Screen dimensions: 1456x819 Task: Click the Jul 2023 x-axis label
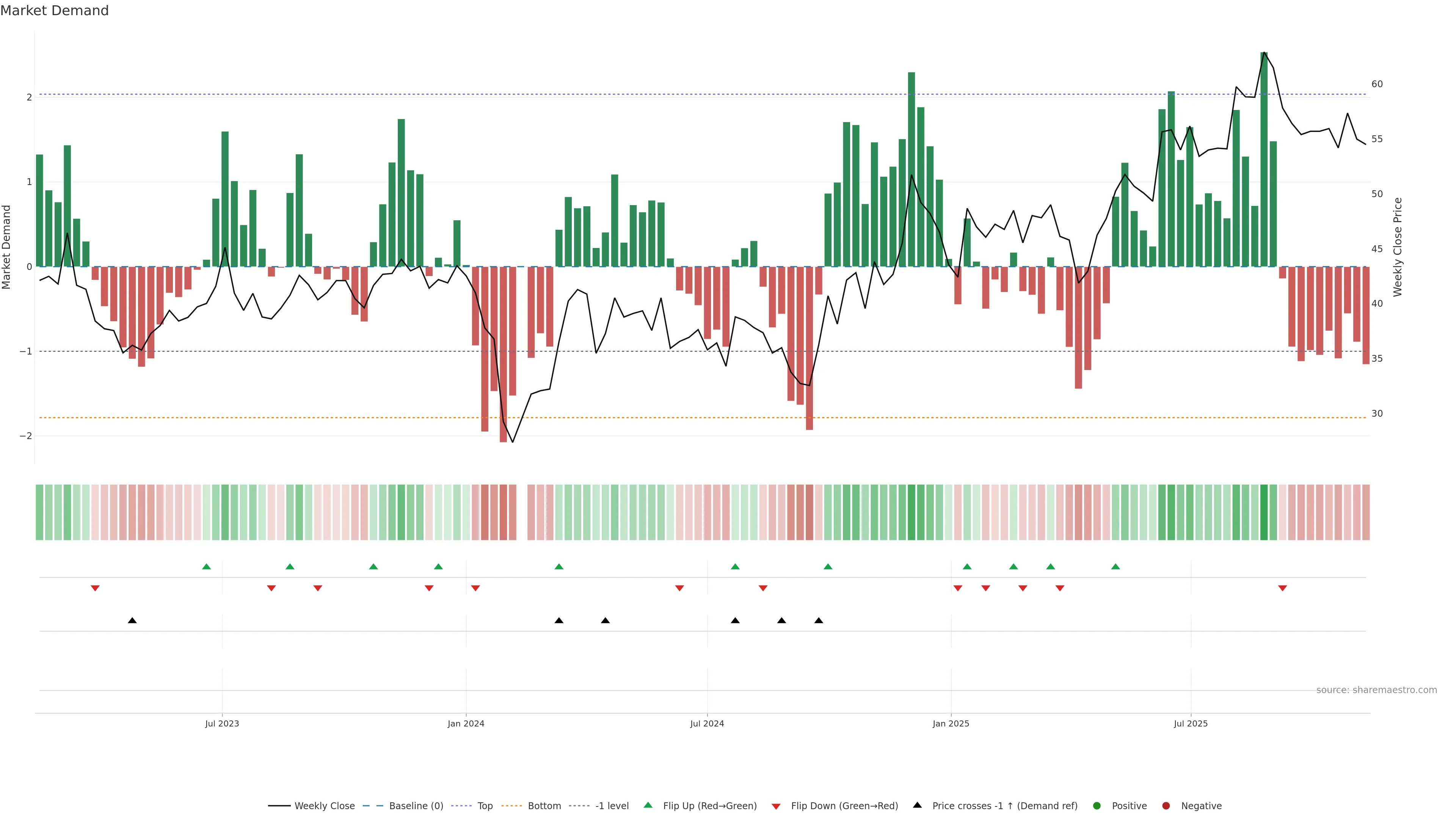pyautogui.click(x=222, y=723)
